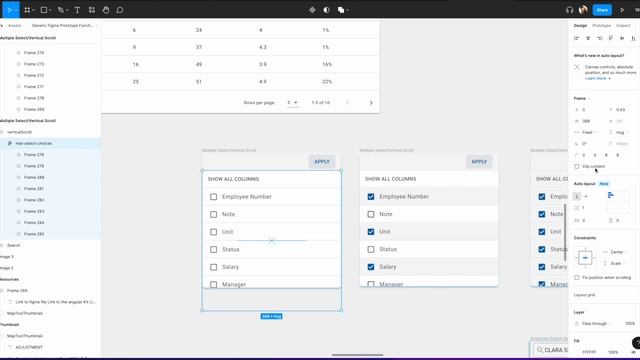Click the Present play icon
The width and height of the screenshot is (640, 360).
622,10
